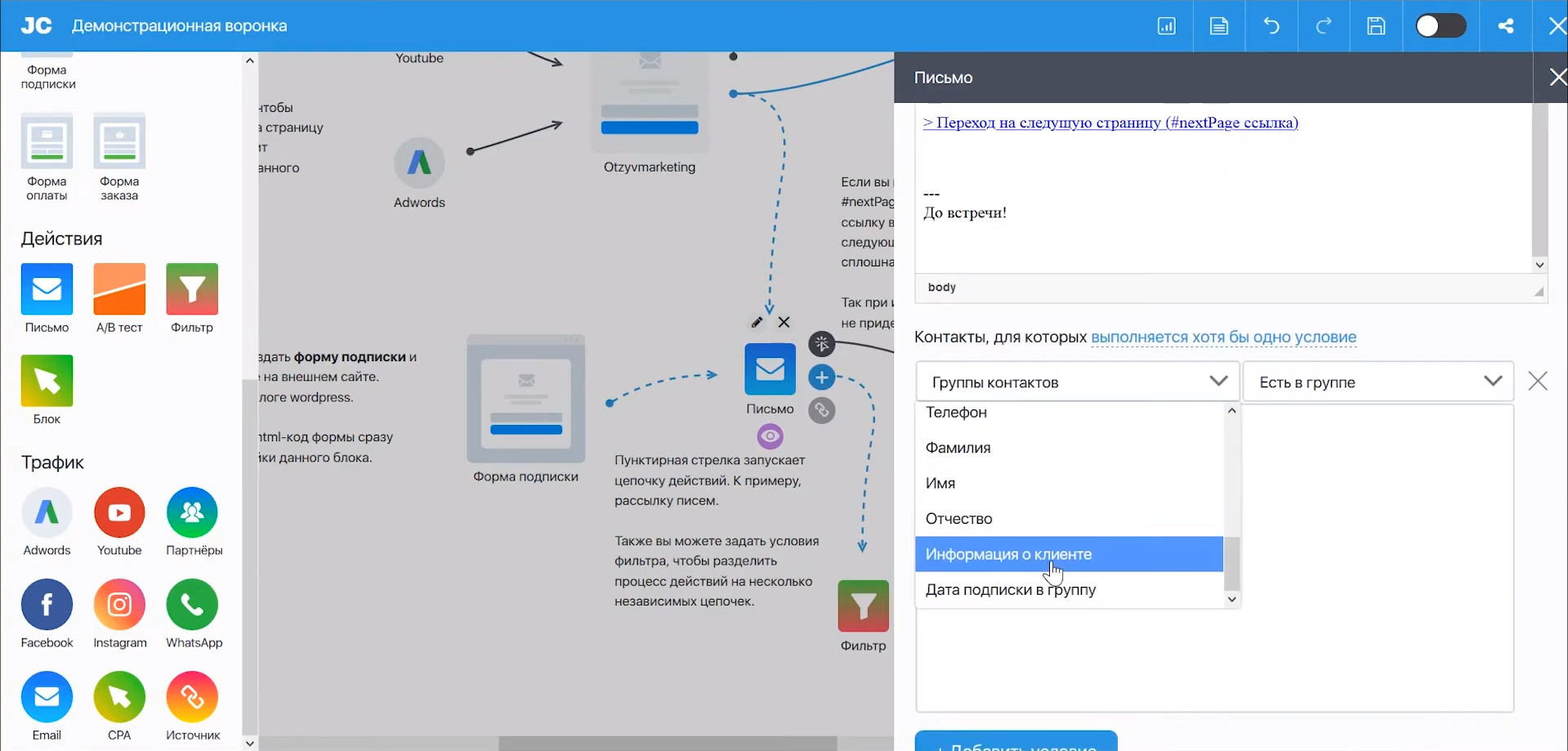
Task: Pick the Письмо action in the sidebar
Action: pos(47,298)
